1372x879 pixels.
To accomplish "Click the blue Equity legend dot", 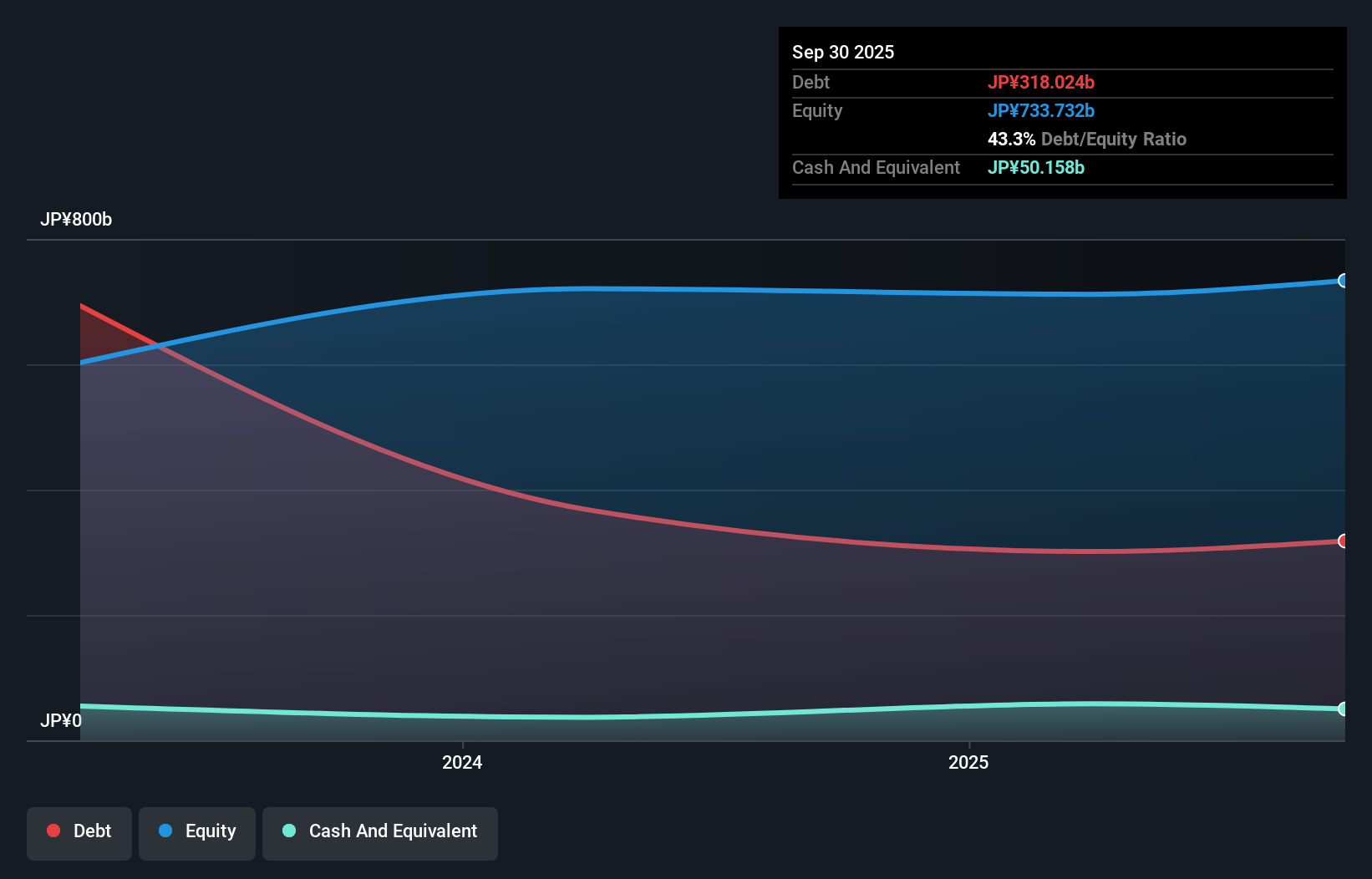I will click(x=165, y=831).
